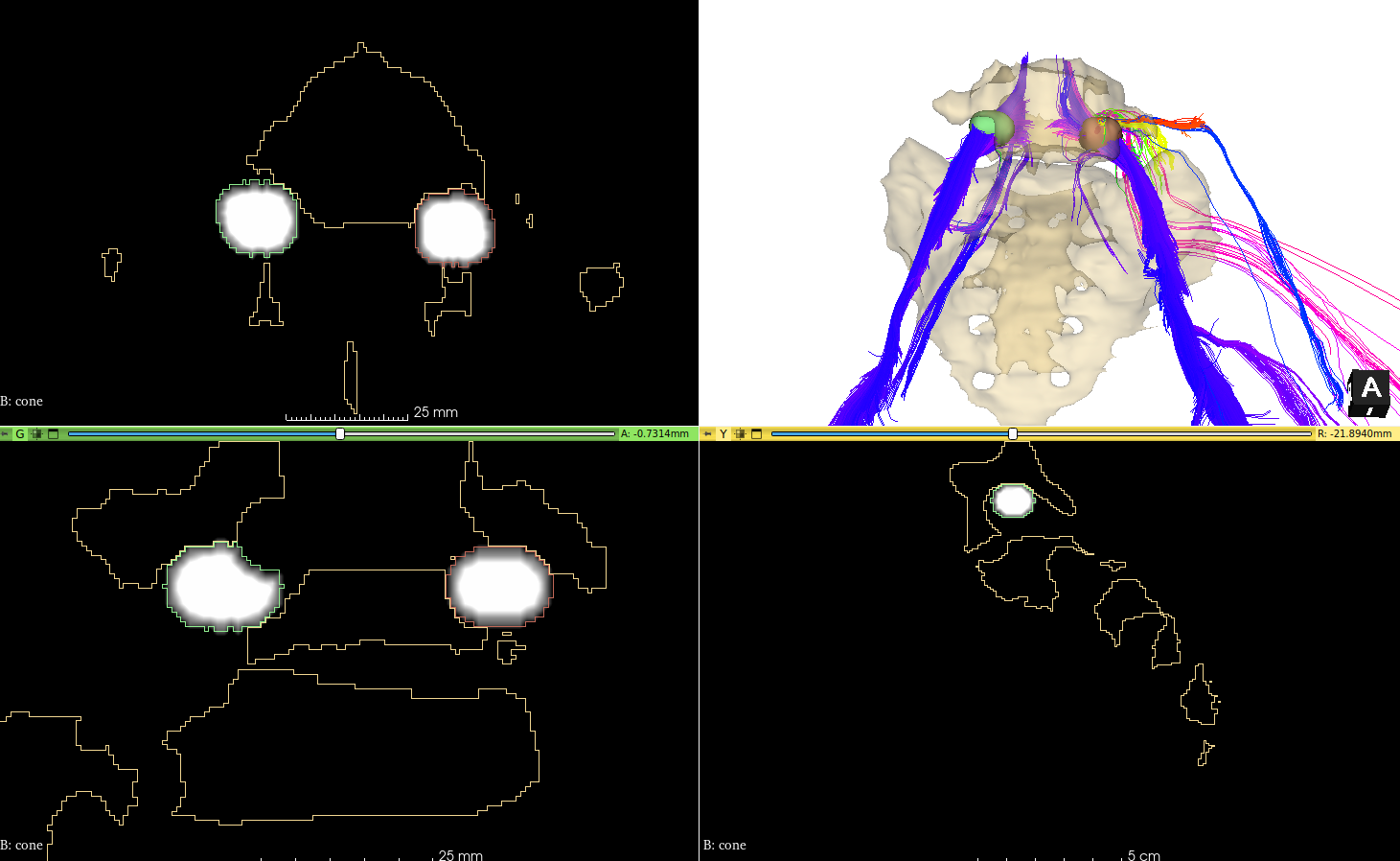The image size is (1400, 861).
Task: Click the green slice offset slider handle
Action: click(340, 434)
